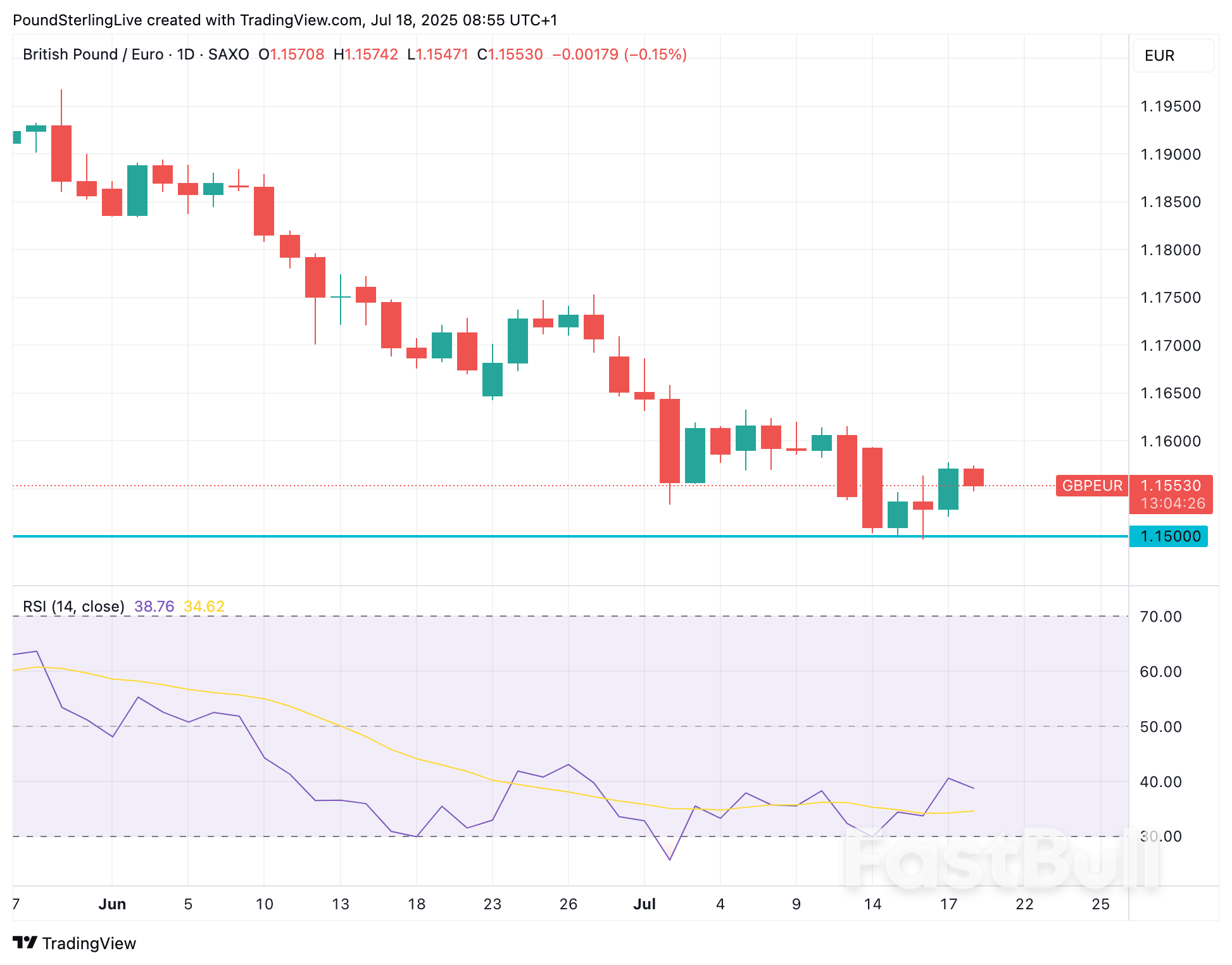Click the Jul label on the date axis
The width and height of the screenshot is (1232, 965).
[x=644, y=904]
